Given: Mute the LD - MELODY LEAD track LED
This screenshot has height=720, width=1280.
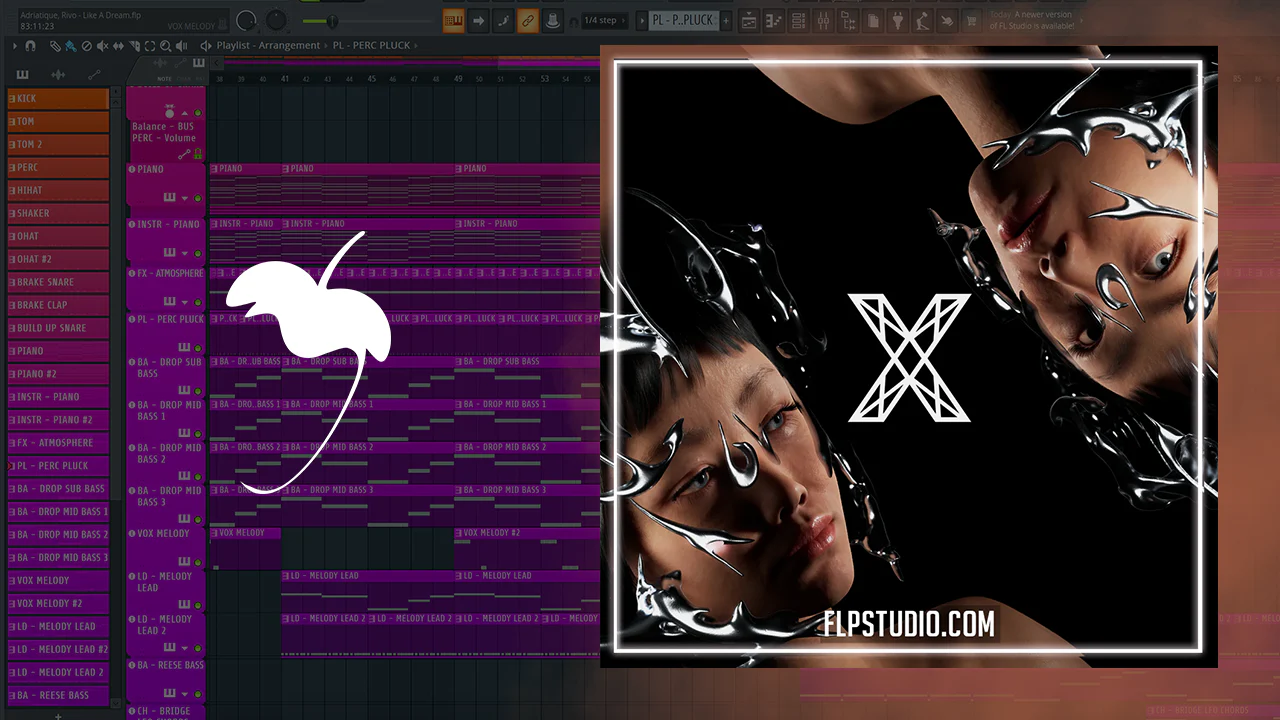Looking at the screenshot, I should (x=198, y=605).
